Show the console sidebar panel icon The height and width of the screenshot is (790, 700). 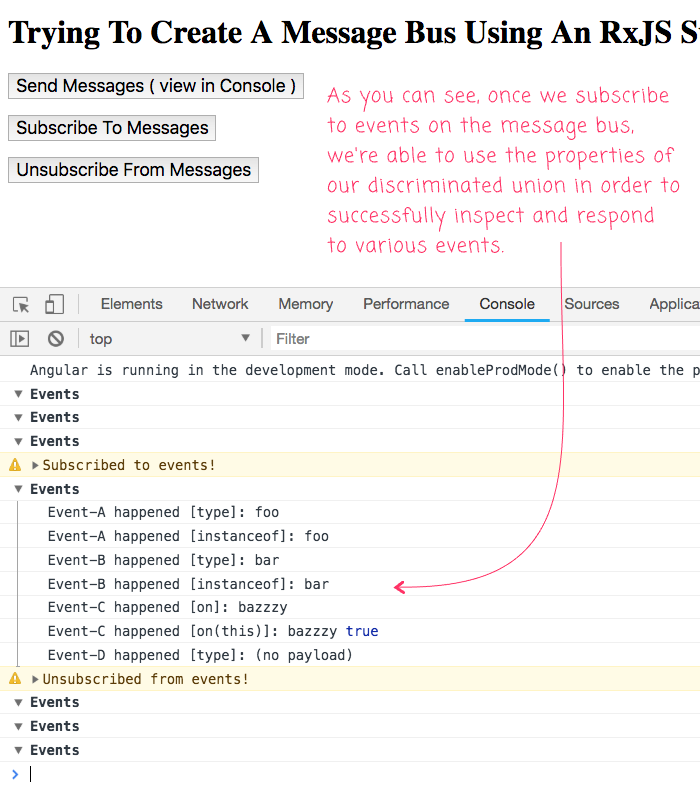pos(20,339)
